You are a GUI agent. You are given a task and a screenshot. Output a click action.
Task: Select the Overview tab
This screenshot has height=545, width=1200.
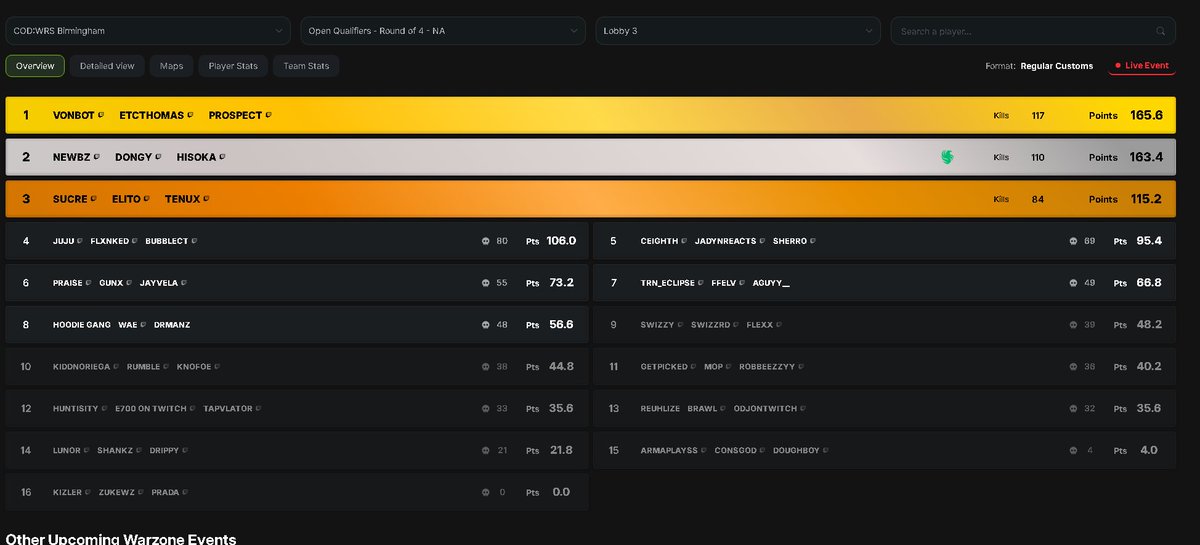pos(35,66)
